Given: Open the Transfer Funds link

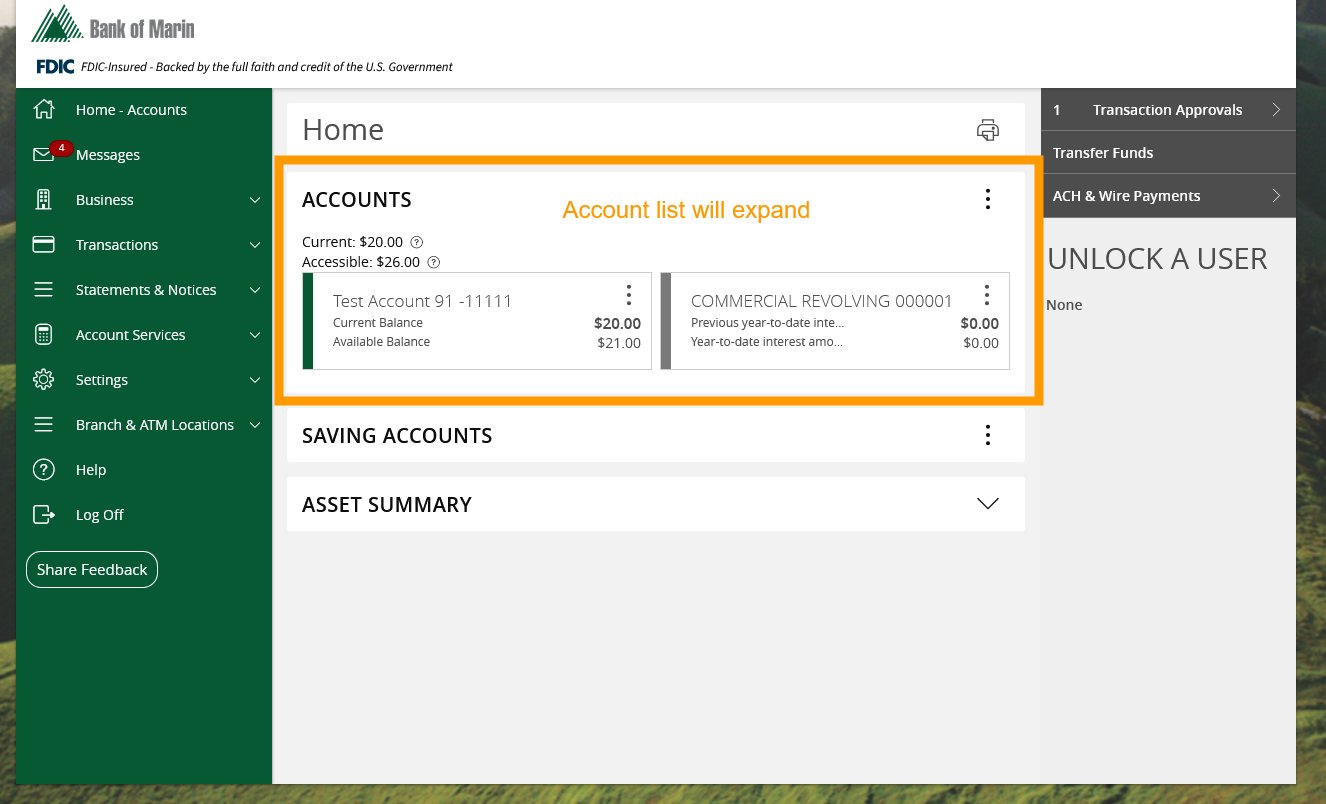Looking at the screenshot, I should point(1103,152).
